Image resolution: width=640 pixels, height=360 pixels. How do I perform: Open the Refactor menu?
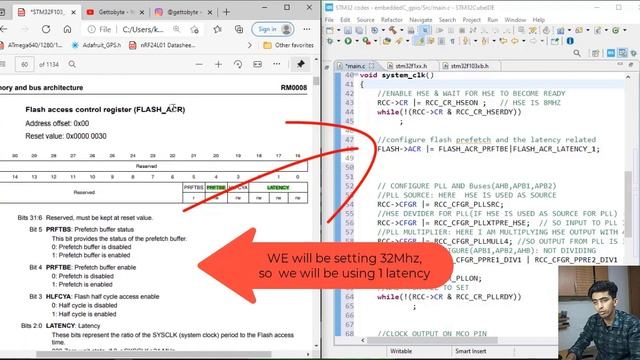391,20
